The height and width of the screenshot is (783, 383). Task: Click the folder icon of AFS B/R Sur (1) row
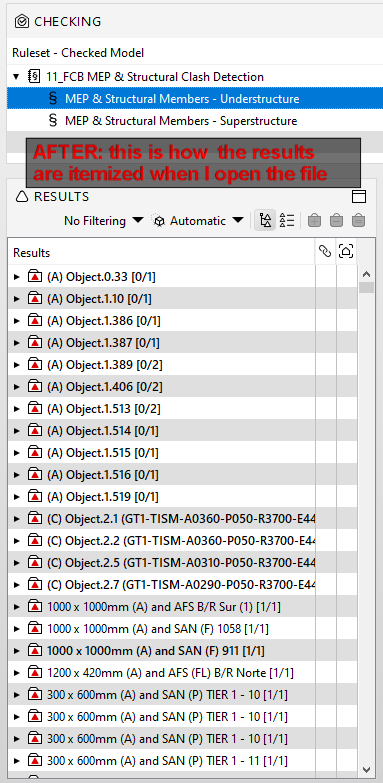click(x=34, y=607)
